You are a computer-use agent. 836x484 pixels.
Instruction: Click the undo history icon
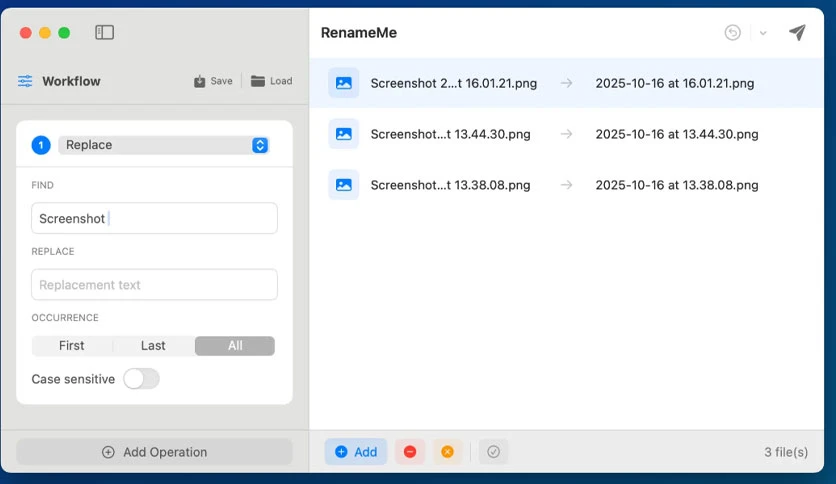[x=733, y=33]
